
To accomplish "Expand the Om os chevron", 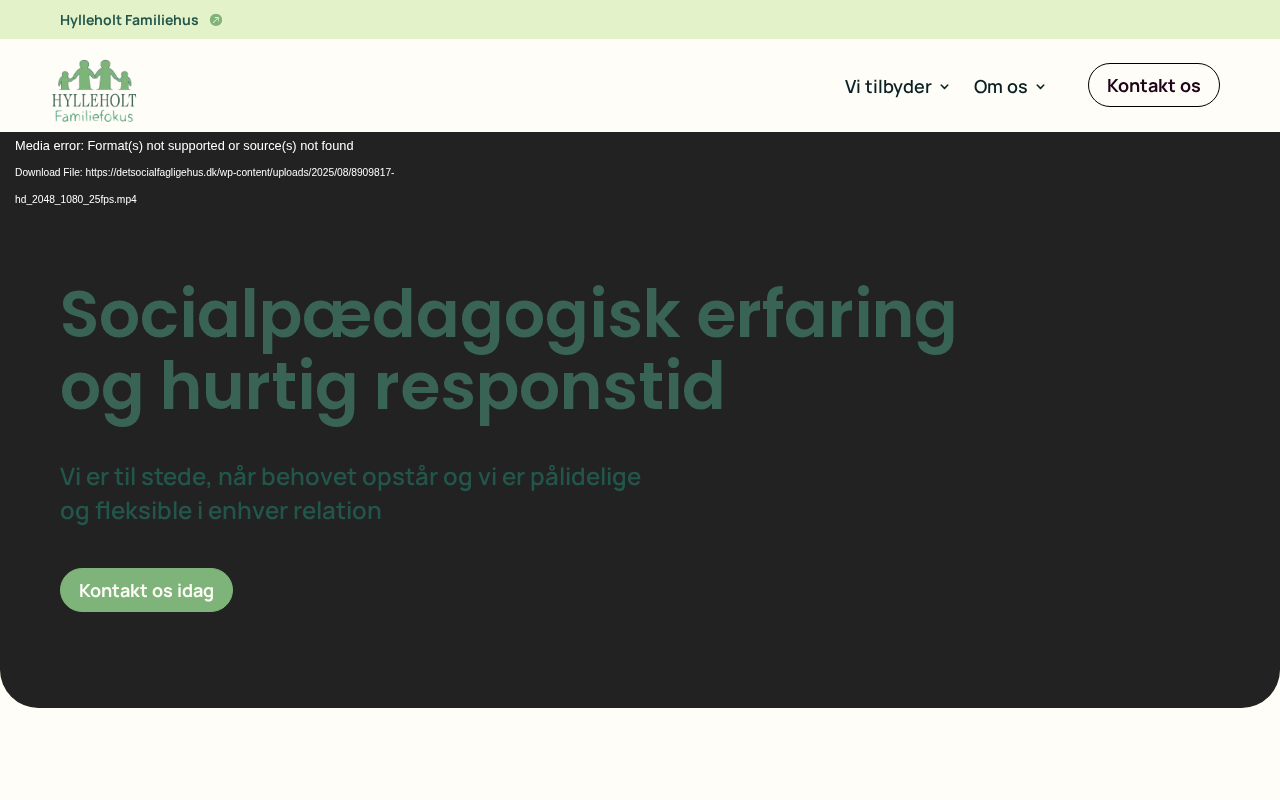I will (x=1040, y=87).
